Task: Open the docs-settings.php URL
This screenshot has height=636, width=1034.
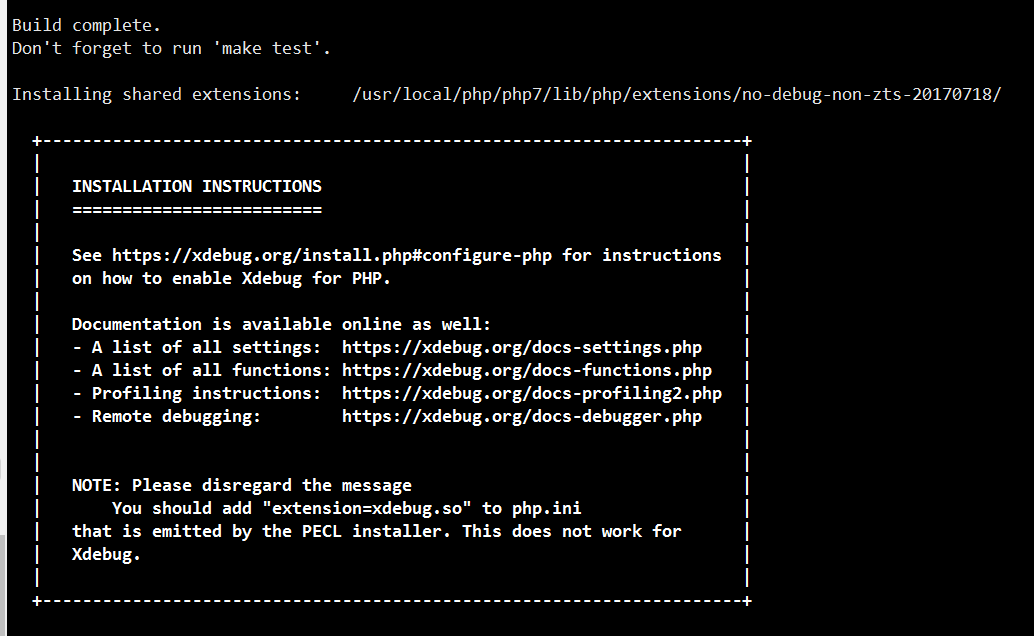Action: 521,348
